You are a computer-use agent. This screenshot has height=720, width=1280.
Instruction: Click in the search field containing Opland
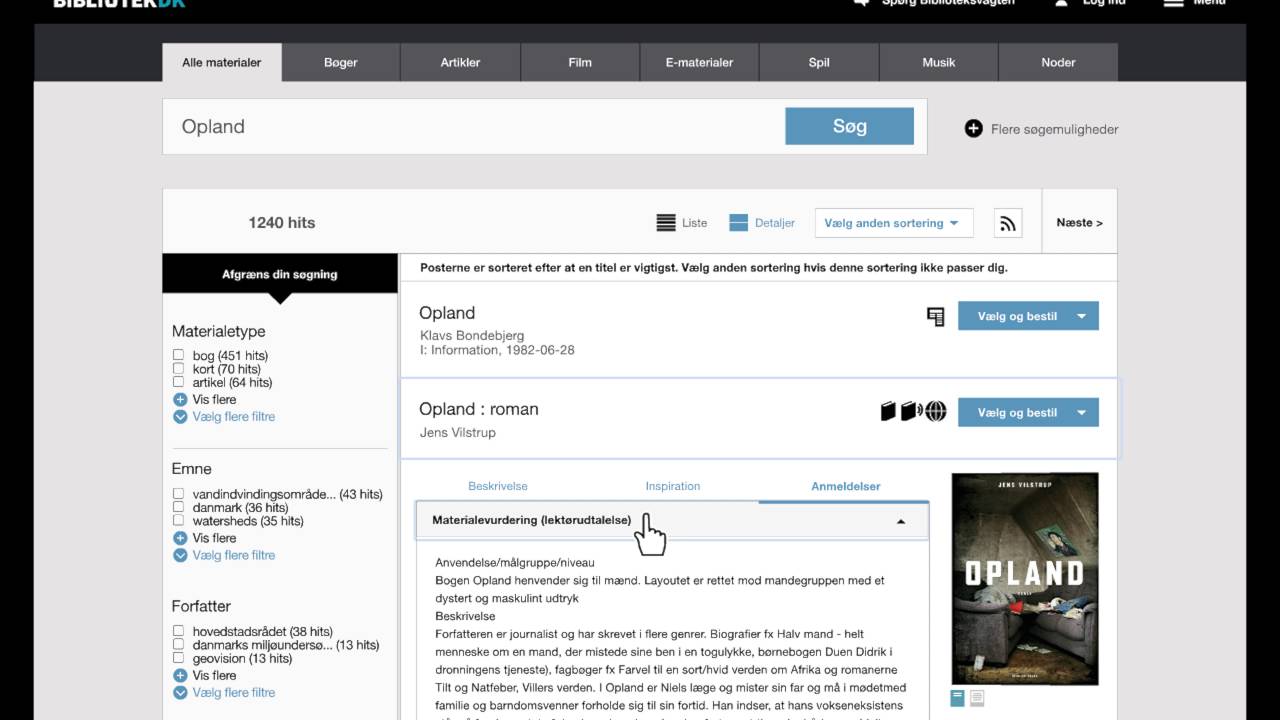[x=473, y=126]
